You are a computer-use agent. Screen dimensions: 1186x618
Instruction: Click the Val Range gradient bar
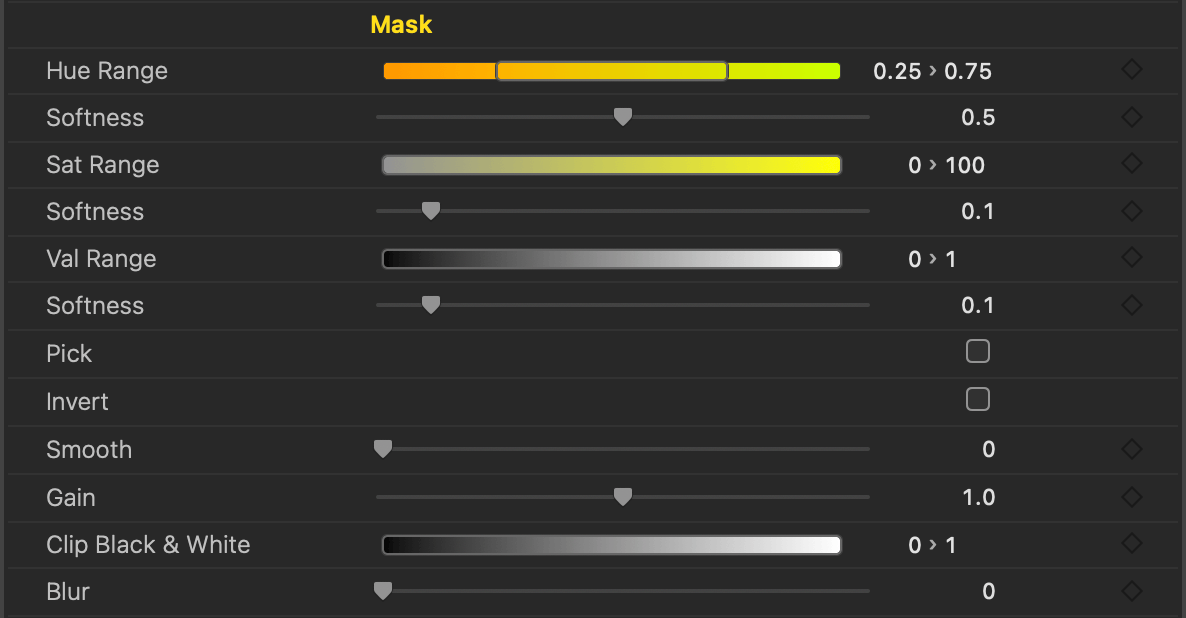[x=611, y=259]
